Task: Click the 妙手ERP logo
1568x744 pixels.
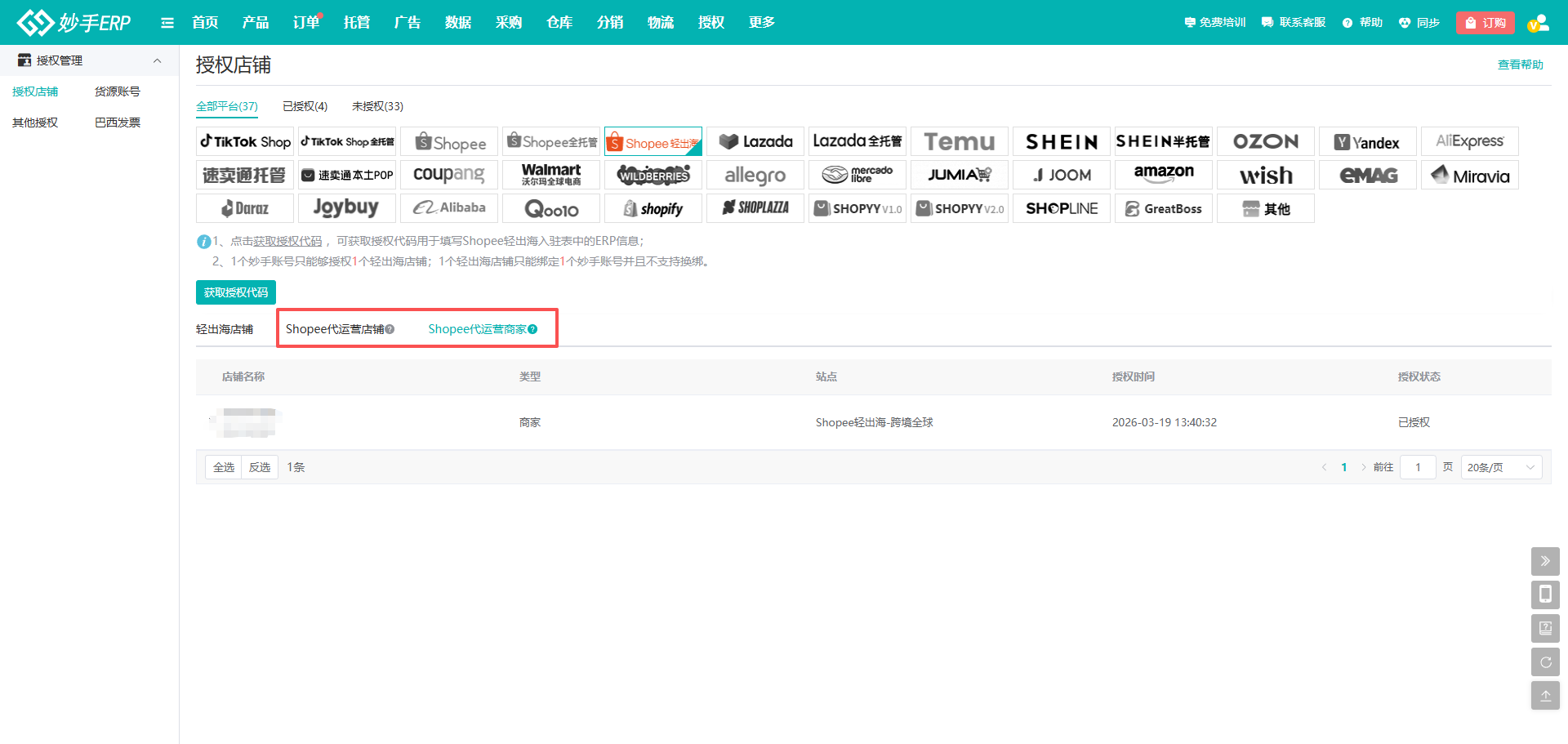Action: pos(73,22)
